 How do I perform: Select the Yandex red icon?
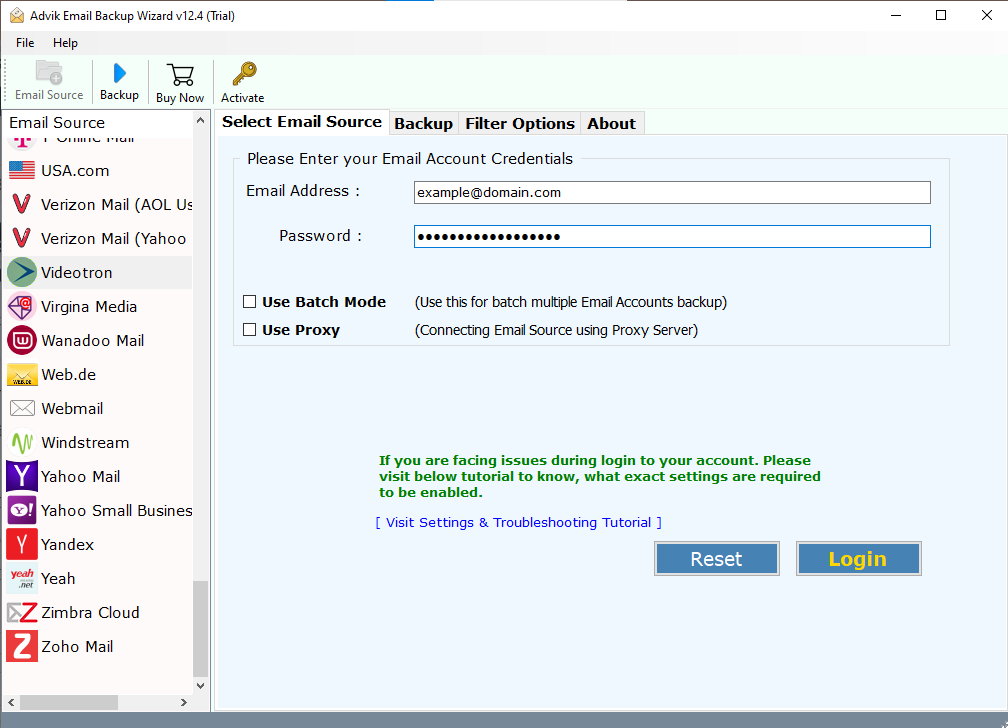(22, 545)
